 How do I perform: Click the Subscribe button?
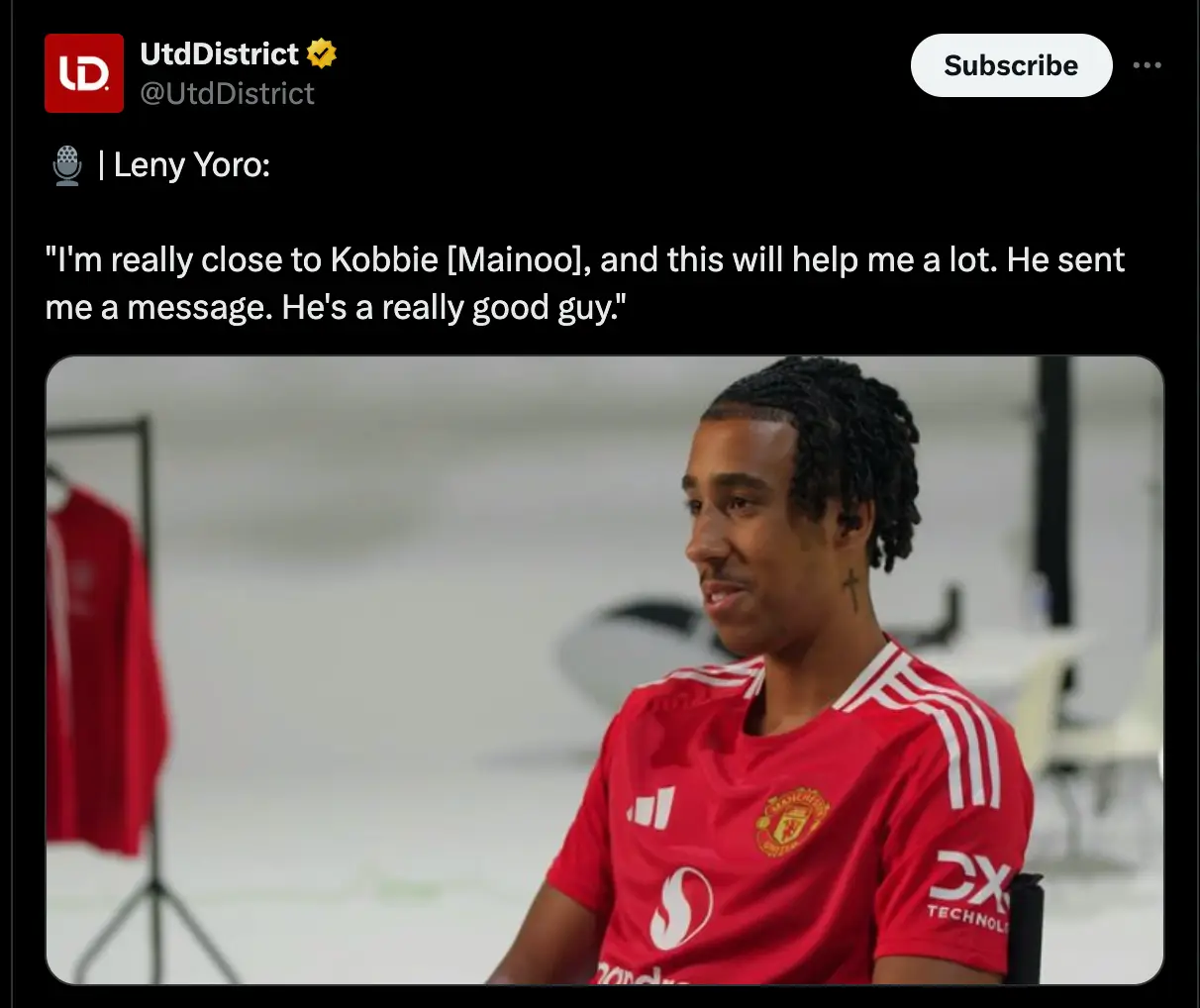tap(1011, 65)
